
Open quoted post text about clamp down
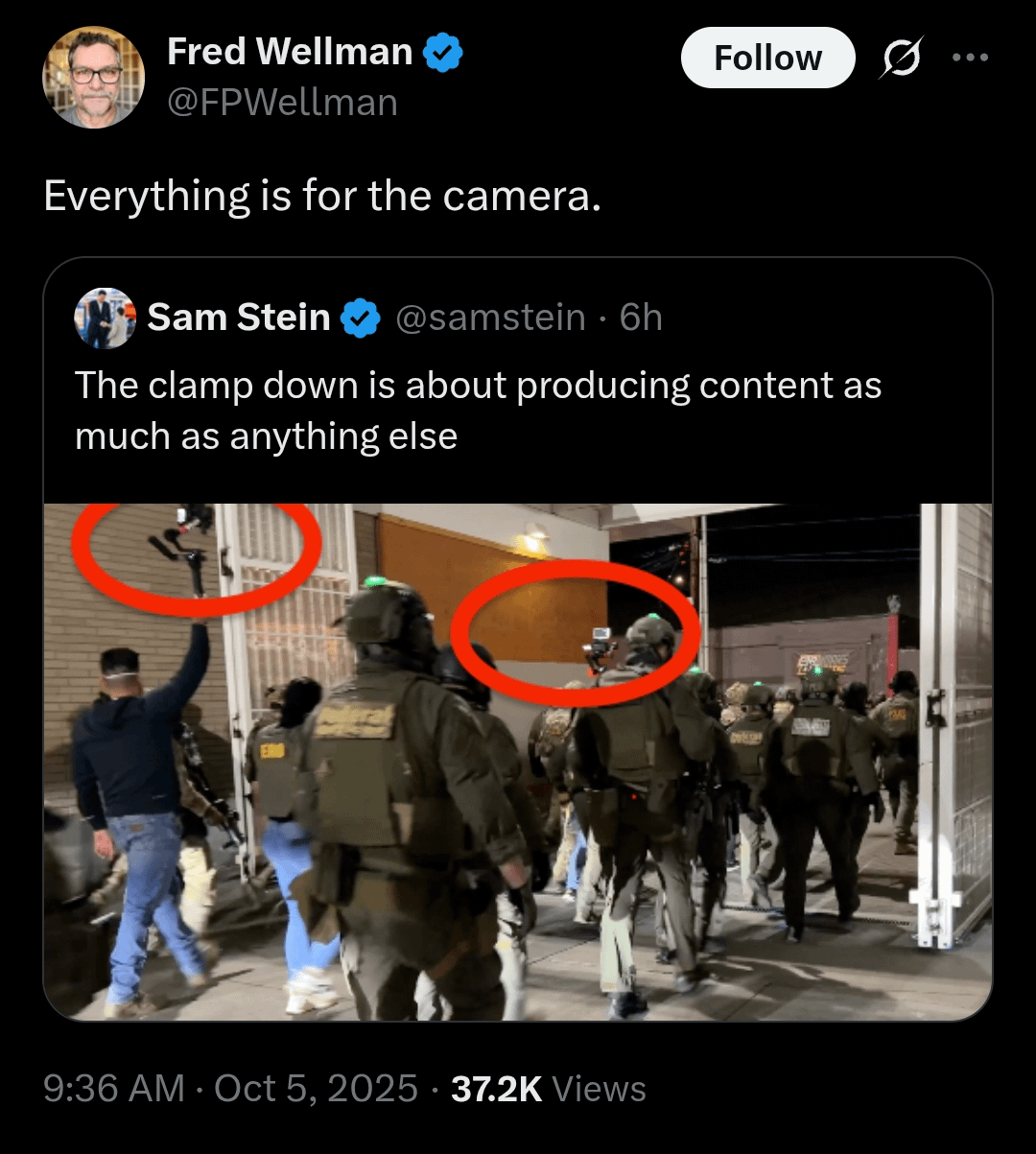[x=478, y=411]
